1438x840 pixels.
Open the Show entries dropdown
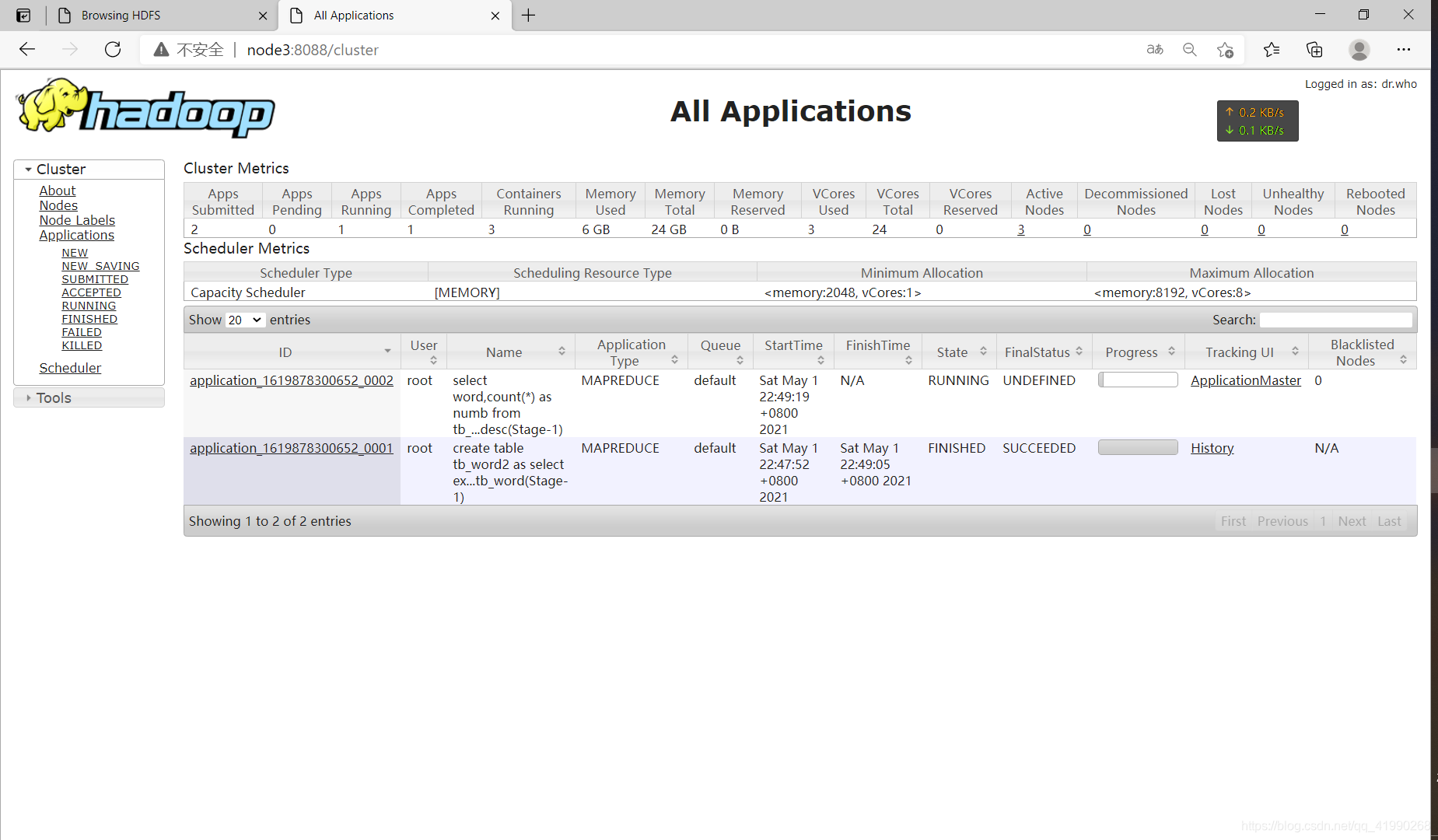(245, 320)
